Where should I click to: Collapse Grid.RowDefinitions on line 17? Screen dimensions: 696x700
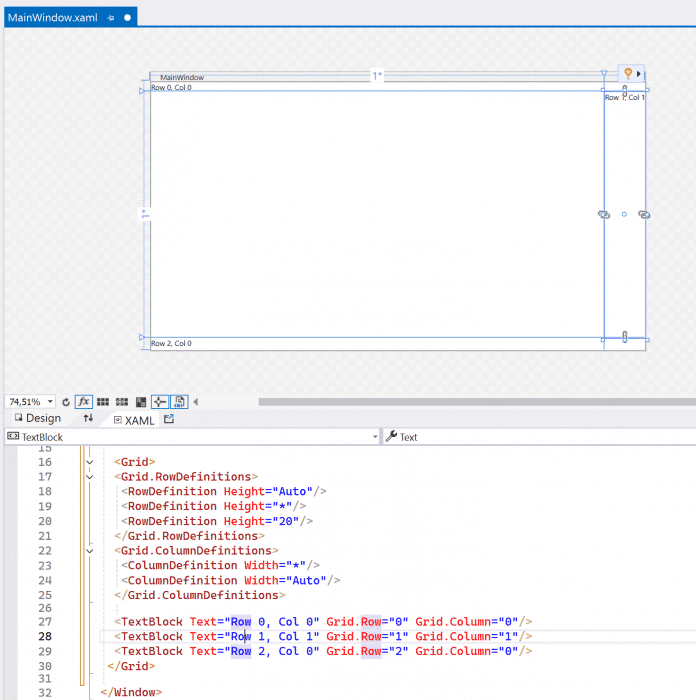pos(90,477)
